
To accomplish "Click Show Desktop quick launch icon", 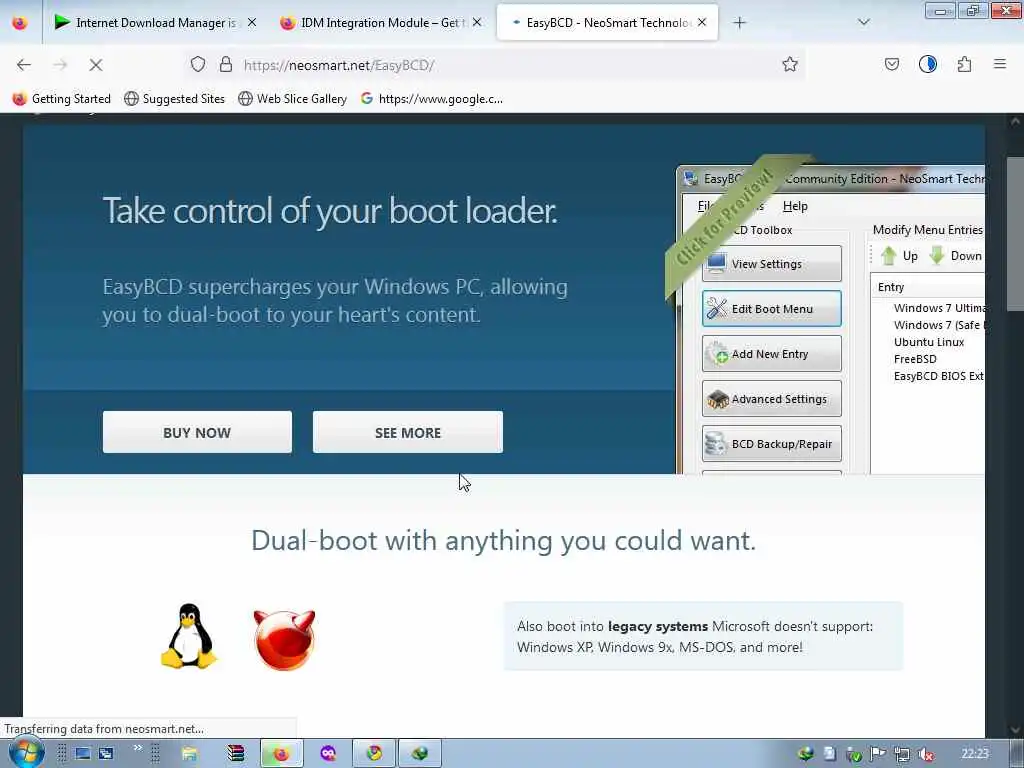I will point(82,754).
